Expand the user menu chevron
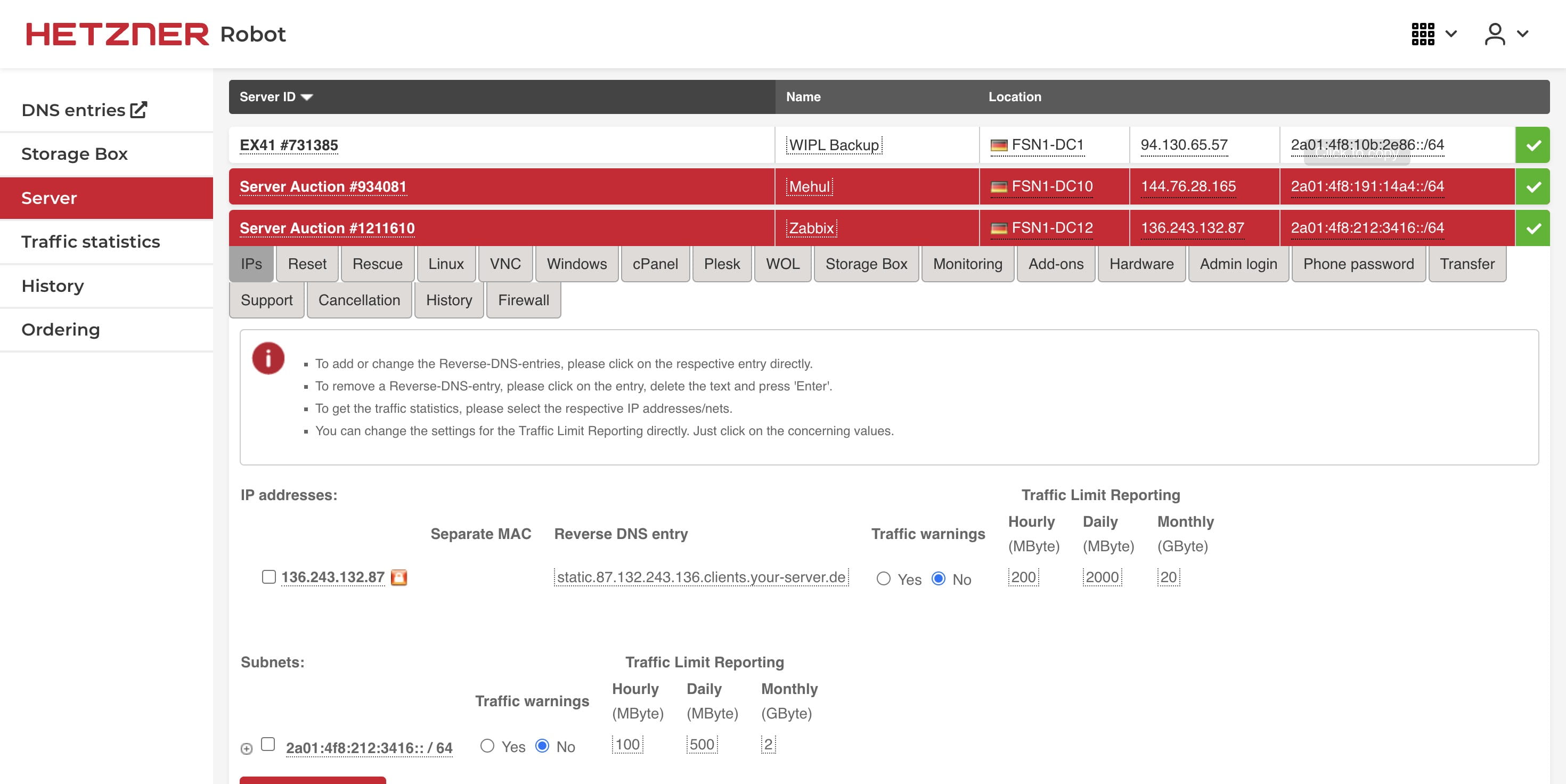1566x784 pixels. click(x=1522, y=34)
